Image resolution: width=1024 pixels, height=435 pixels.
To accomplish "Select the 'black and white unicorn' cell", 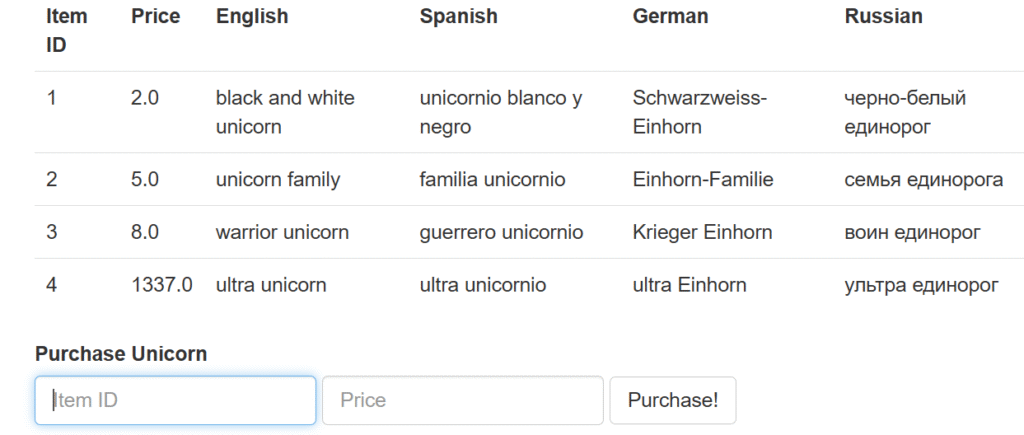I will click(285, 112).
